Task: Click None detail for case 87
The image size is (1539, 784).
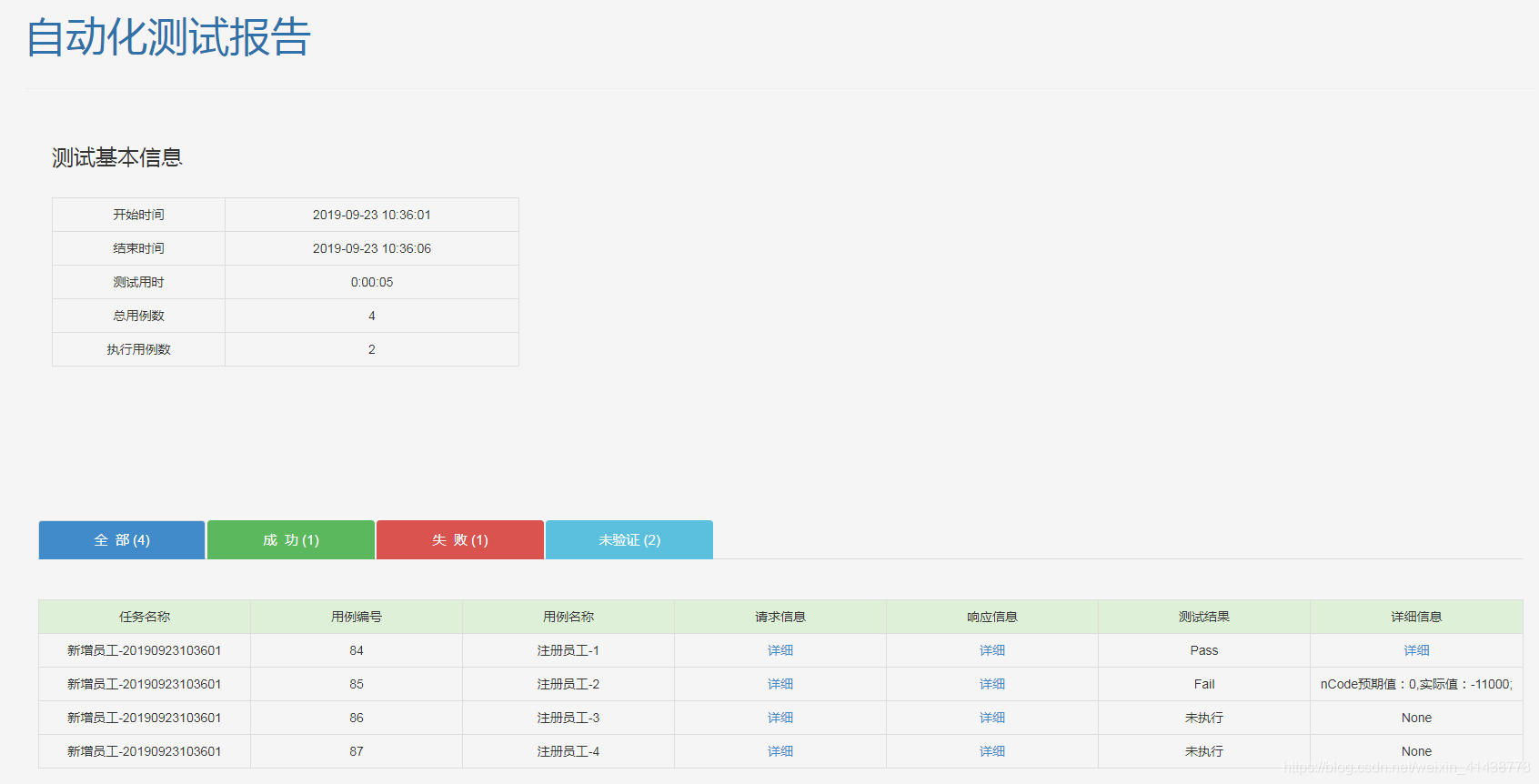Action: [1416, 751]
